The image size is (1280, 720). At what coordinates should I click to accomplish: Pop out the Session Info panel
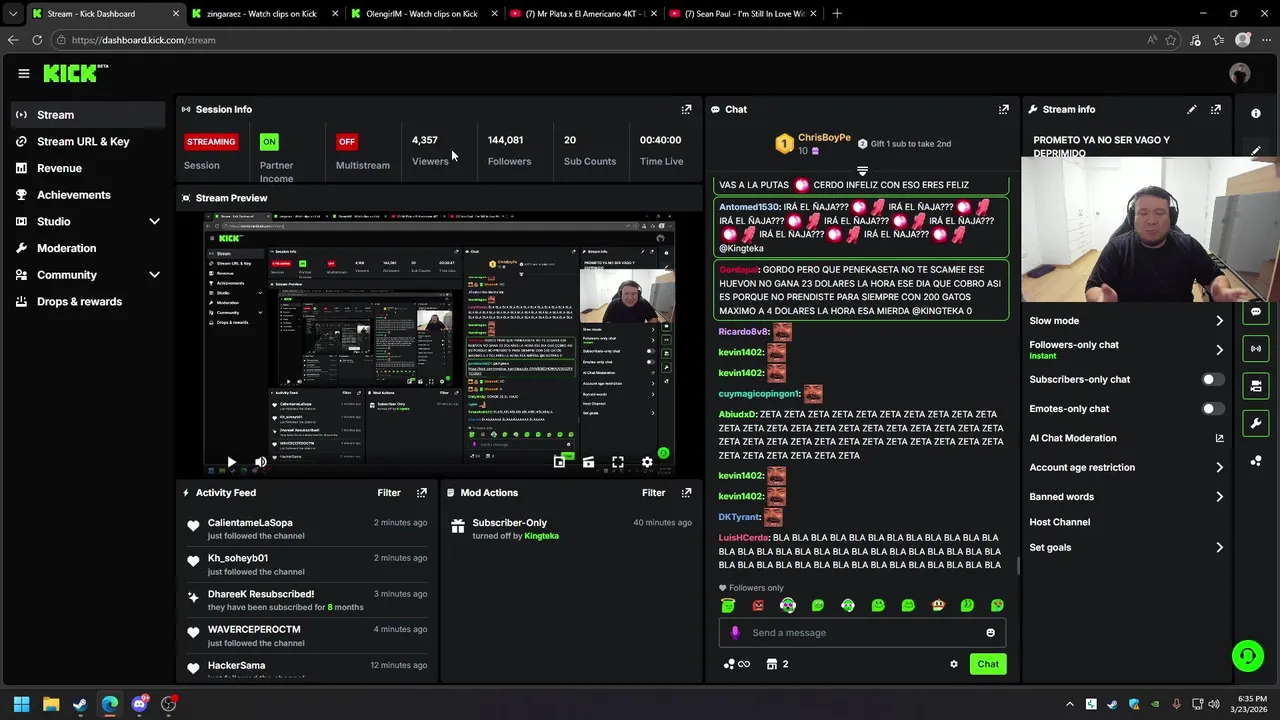click(686, 109)
